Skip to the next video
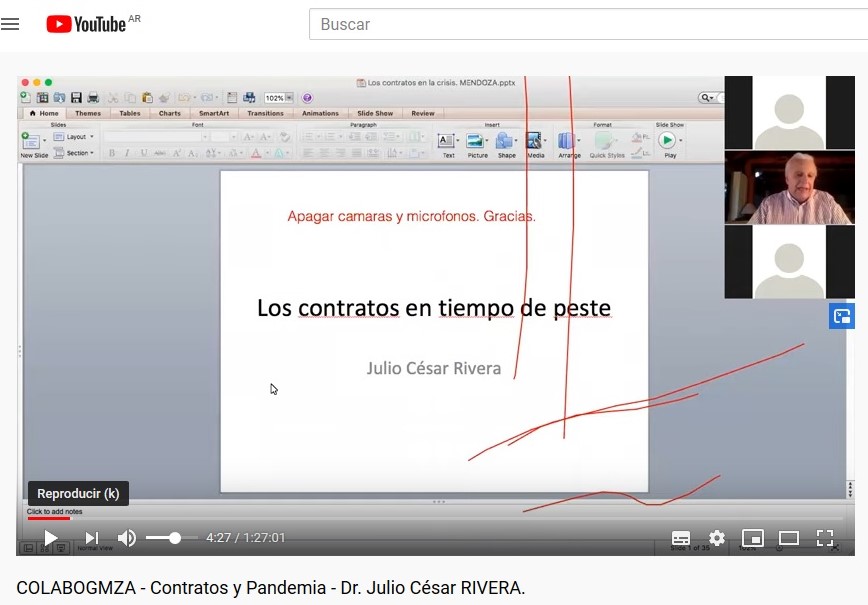 [x=91, y=538]
